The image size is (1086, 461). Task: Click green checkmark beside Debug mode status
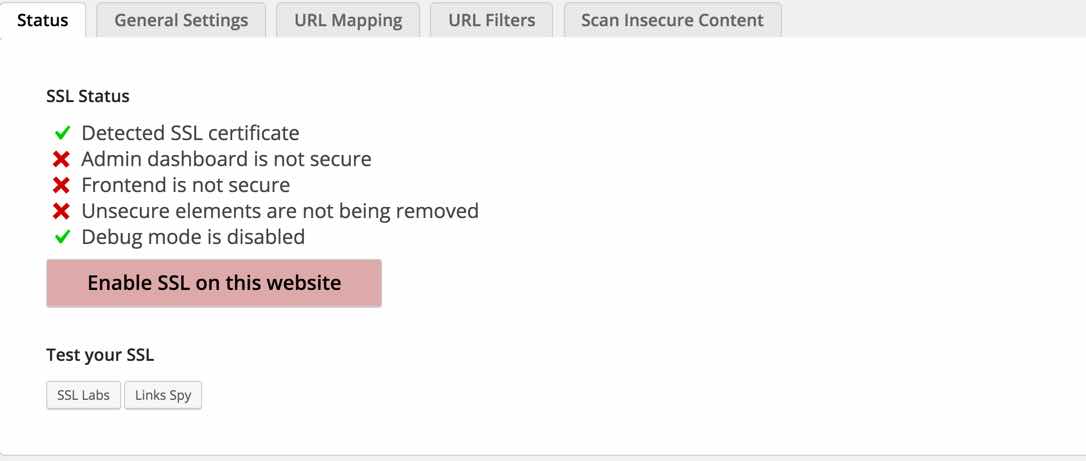click(x=62, y=237)
